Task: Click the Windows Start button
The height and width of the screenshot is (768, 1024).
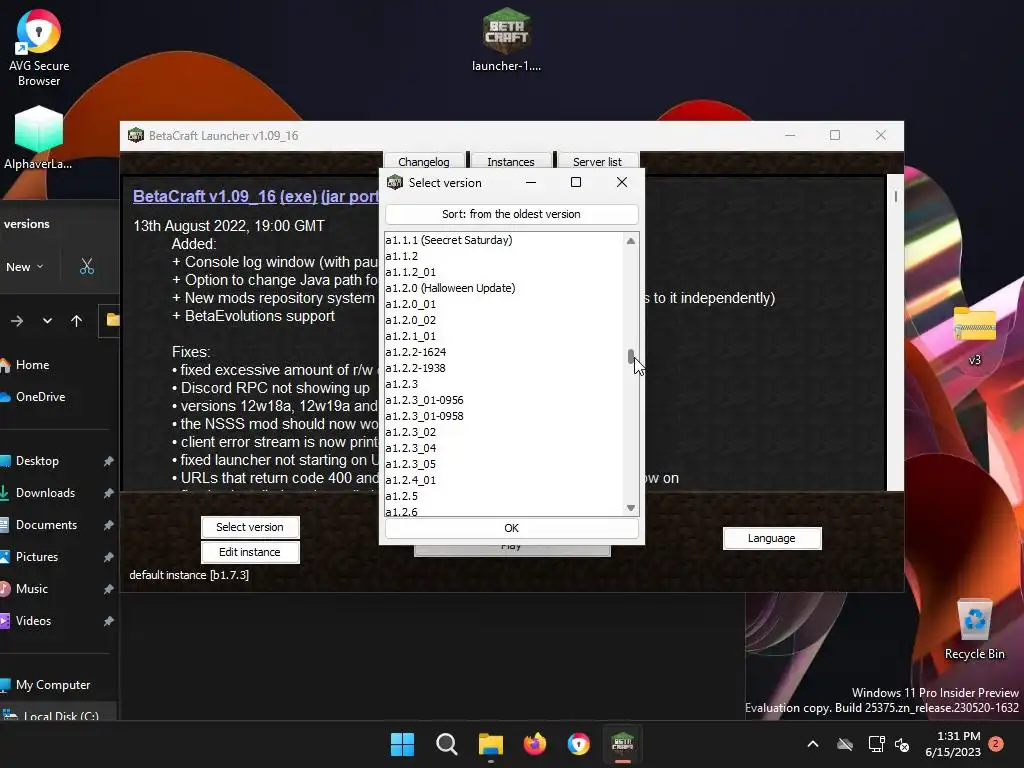Action: point(402,744)
